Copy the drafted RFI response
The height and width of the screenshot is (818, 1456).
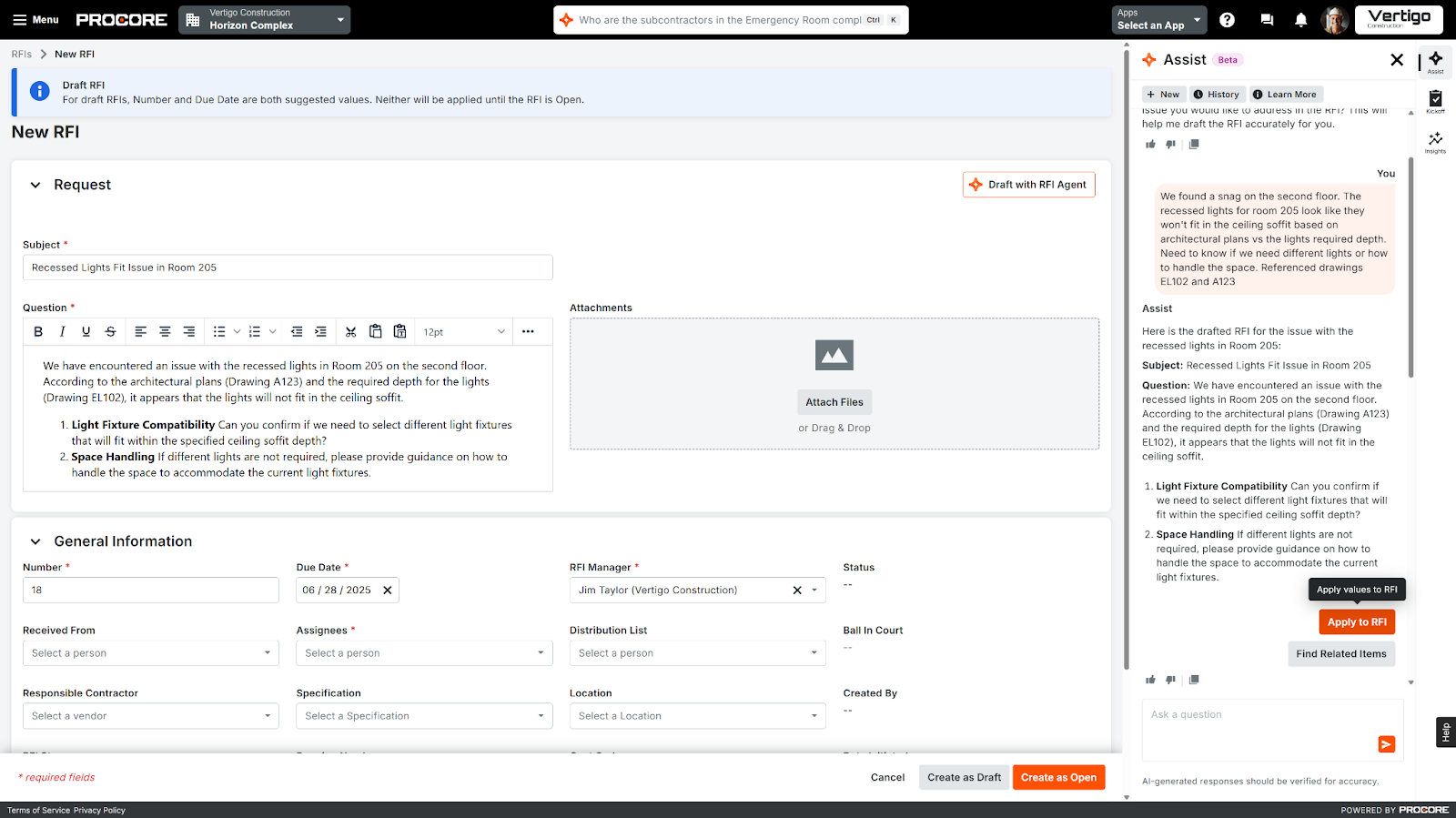[x=1194, y=680]
